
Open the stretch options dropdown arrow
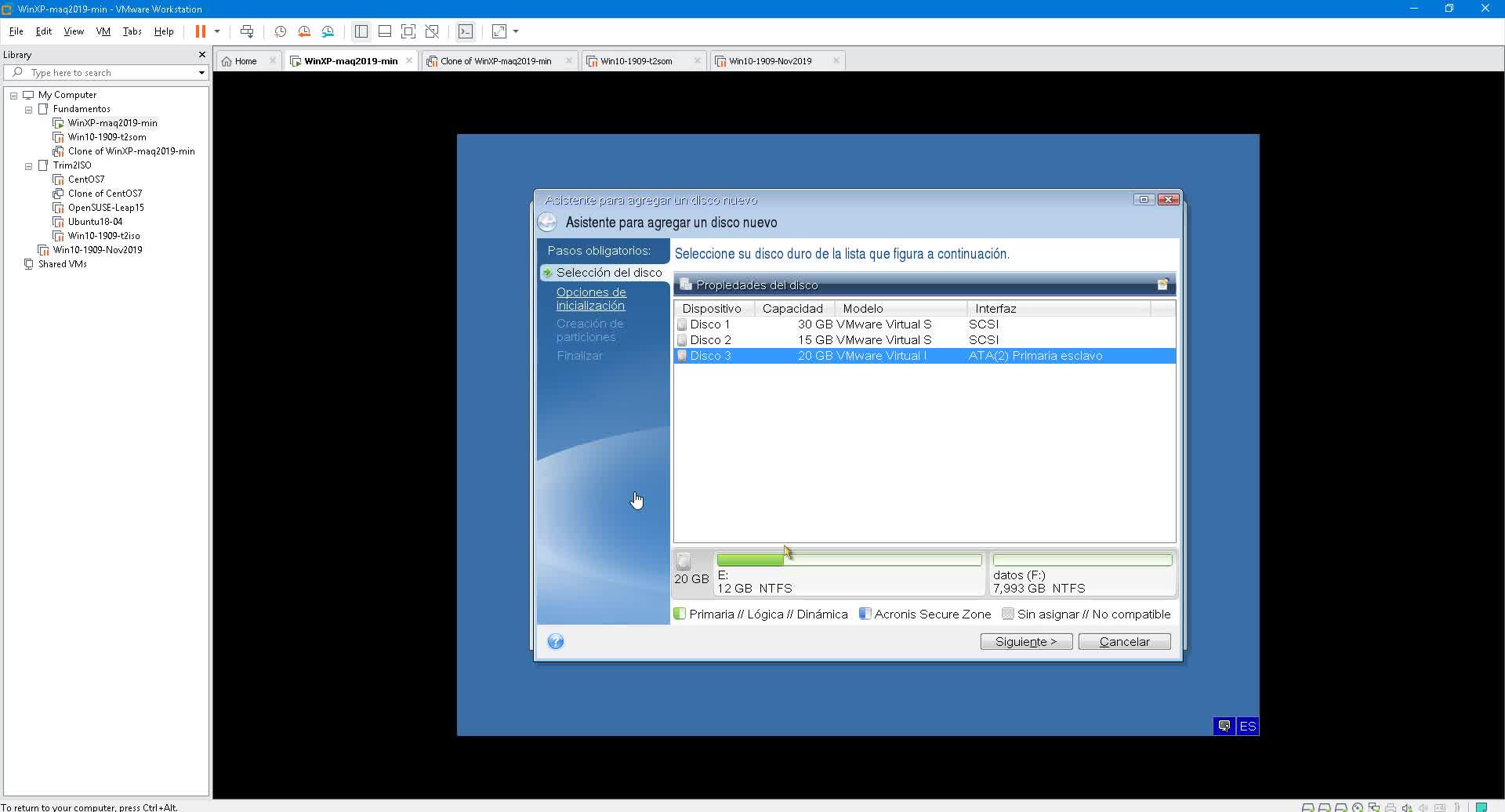(x=516, y=31)
